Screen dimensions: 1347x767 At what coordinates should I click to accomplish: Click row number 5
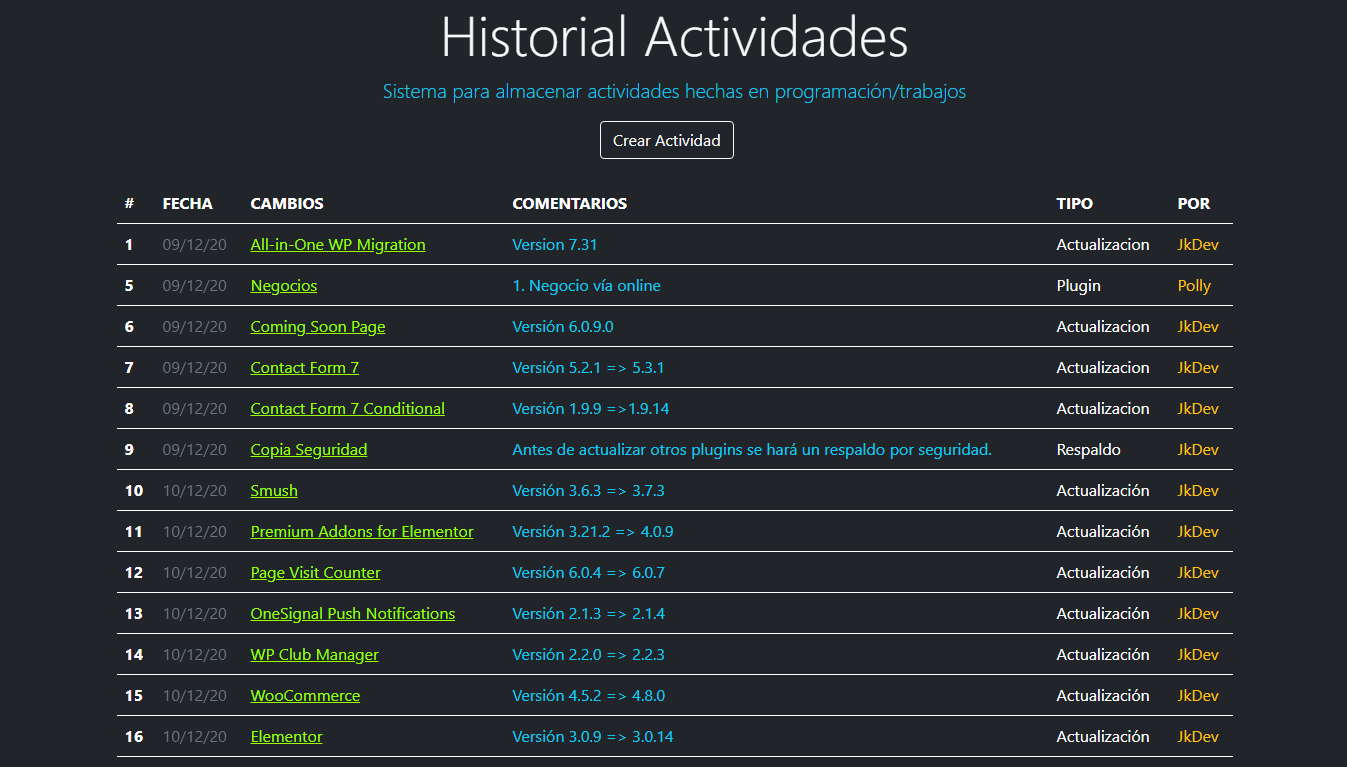tap(129, 286)
